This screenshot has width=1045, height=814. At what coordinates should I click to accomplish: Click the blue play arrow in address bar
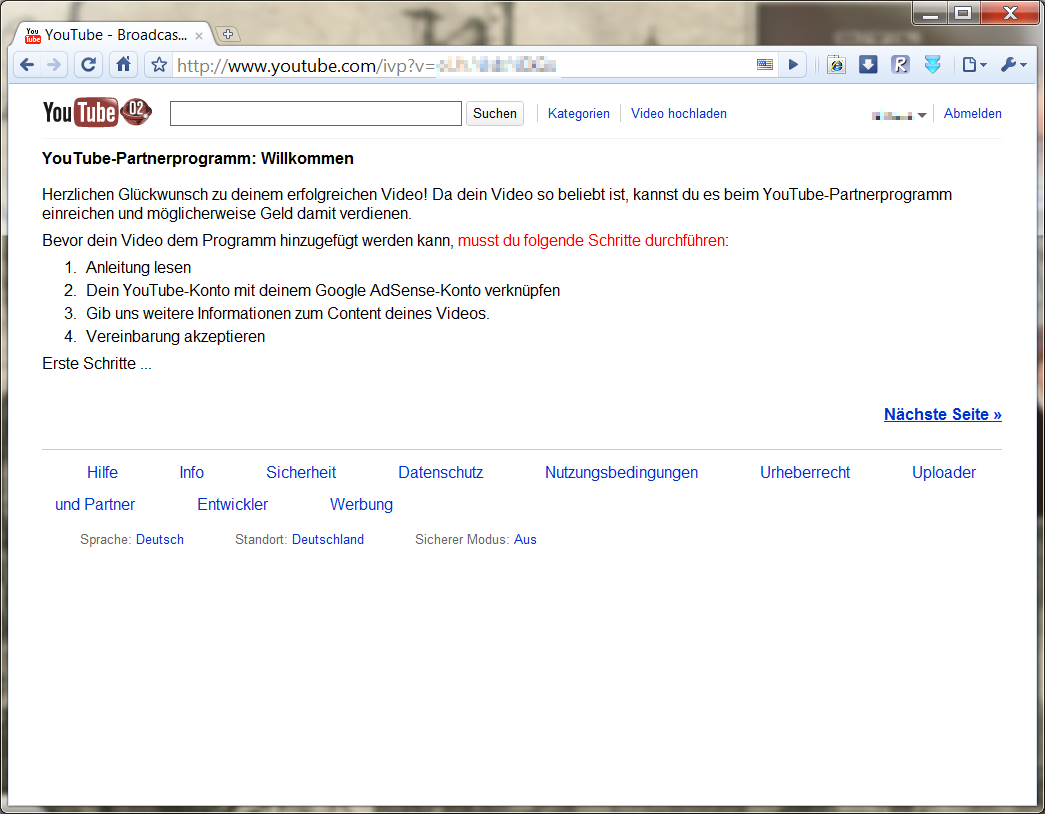pyautogui.click(x=793, y=65)
